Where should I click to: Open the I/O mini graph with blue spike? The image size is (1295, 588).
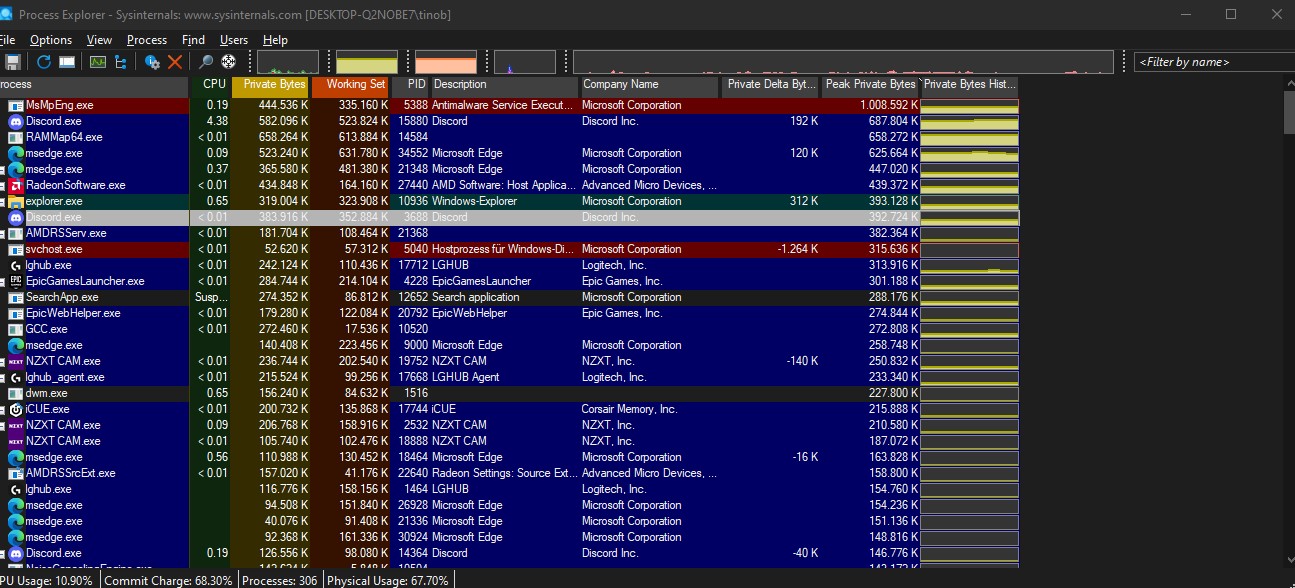point(524,62)
